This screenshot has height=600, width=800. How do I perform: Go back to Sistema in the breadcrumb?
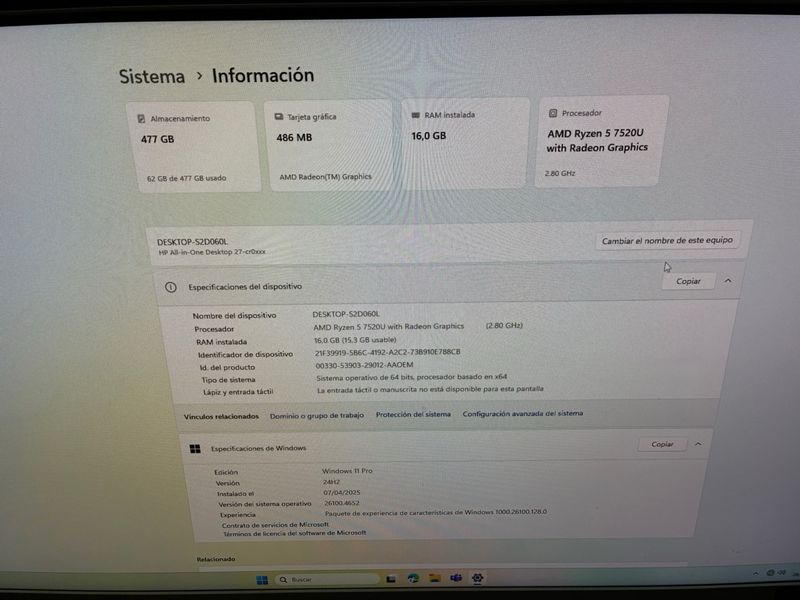(x=152, y=77)
